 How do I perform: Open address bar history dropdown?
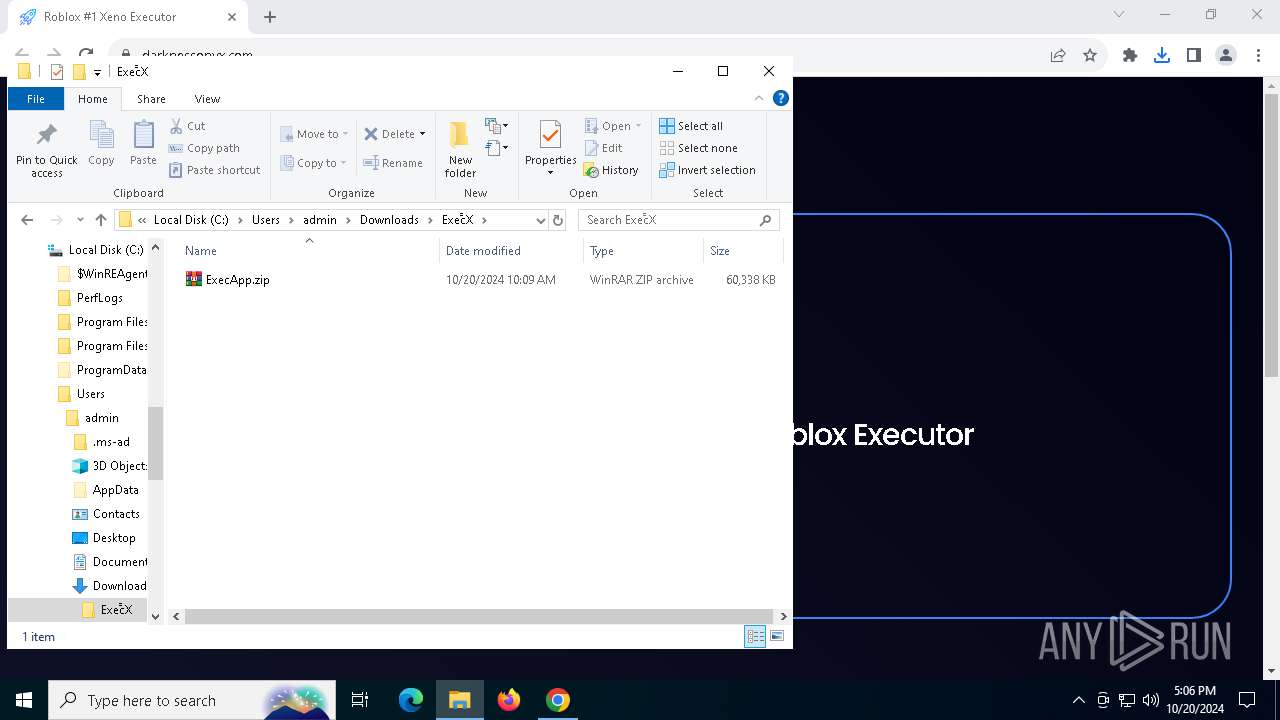(540, 220)
